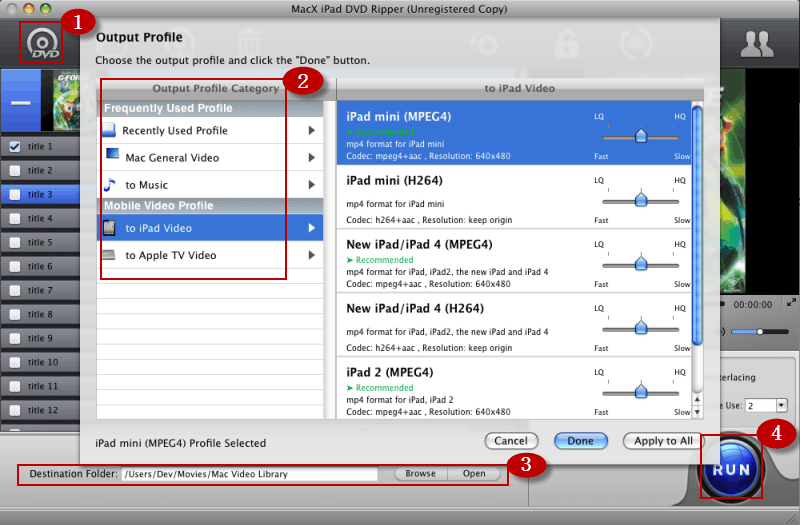
Task: Click the Destination Folder path field
Action: pyautogui.click(x=249, y=474)
